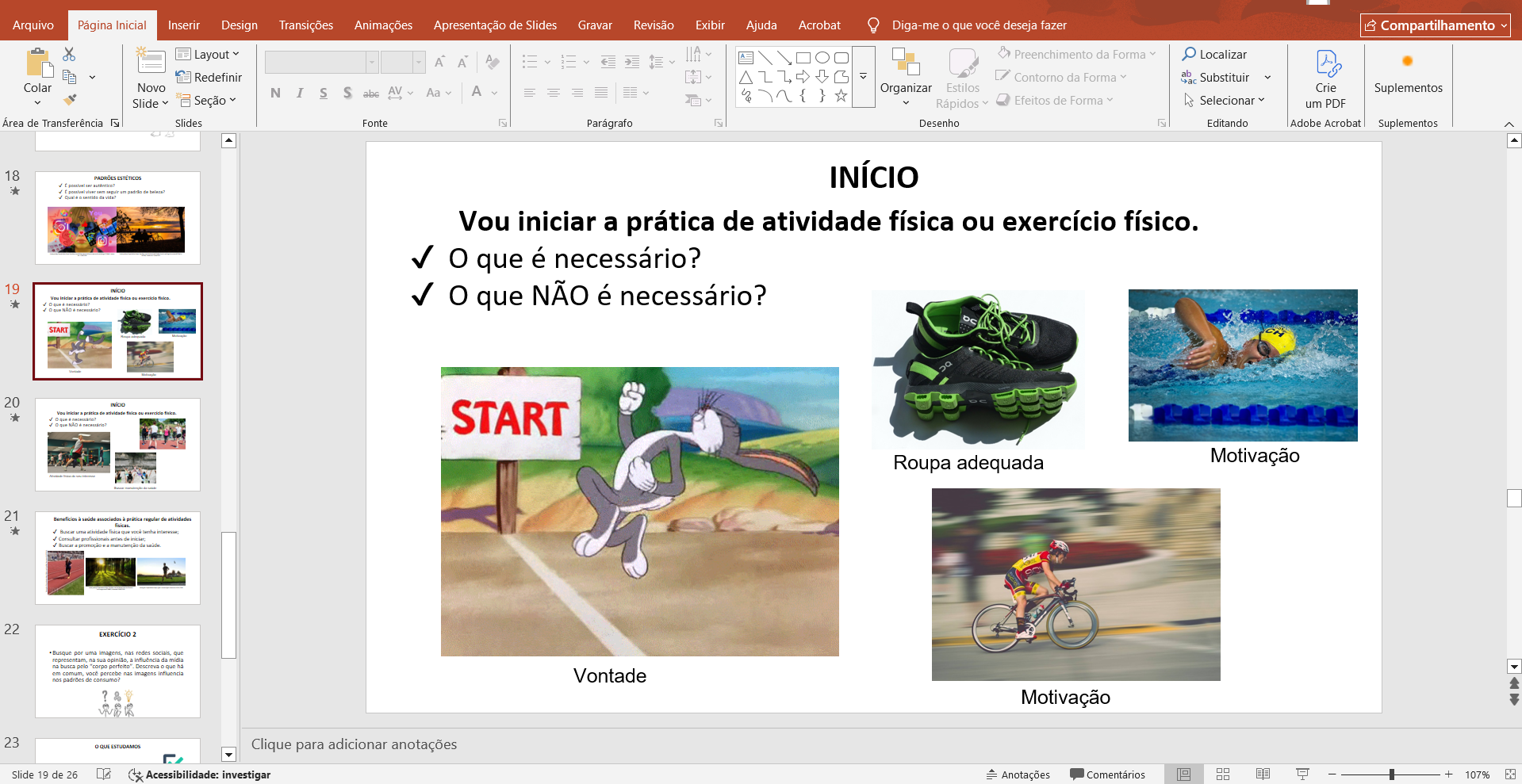1522x784 pixels.
Task: Clear all formatting icon
Action: 493,62
